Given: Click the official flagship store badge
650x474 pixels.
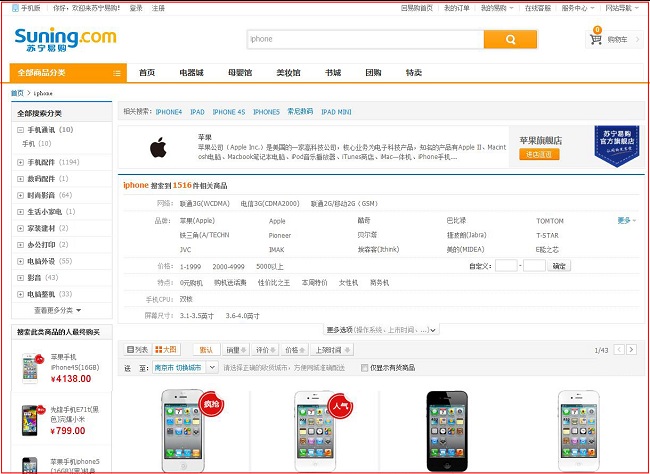Looking at the screenshot, I should tap(617, 146).
